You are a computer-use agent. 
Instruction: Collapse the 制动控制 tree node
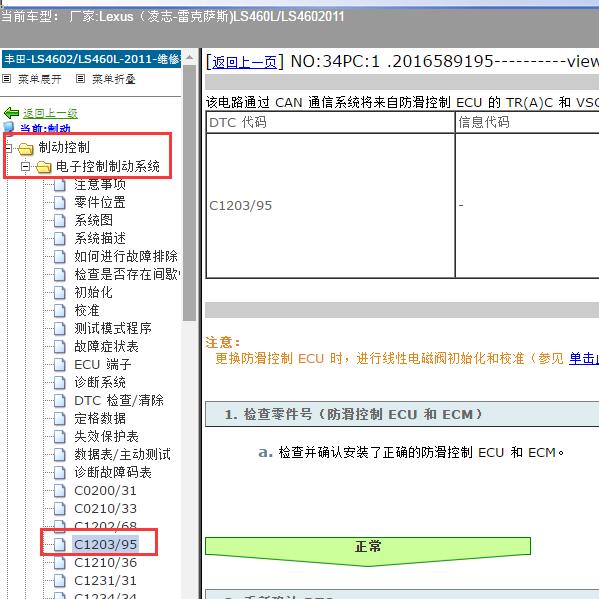pyautogui.click(x=8, y=148)
